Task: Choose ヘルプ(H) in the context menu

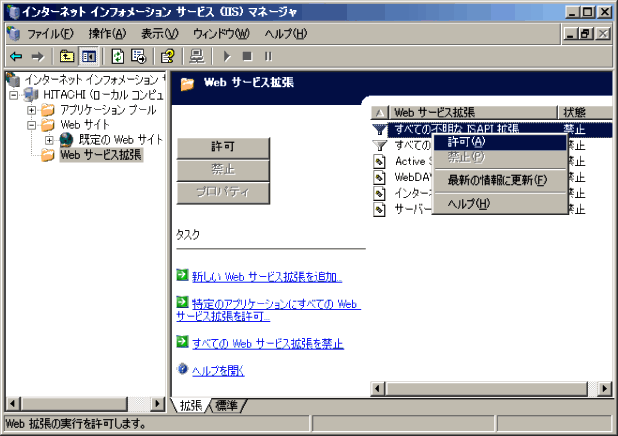Action: [x=500, y=204]
